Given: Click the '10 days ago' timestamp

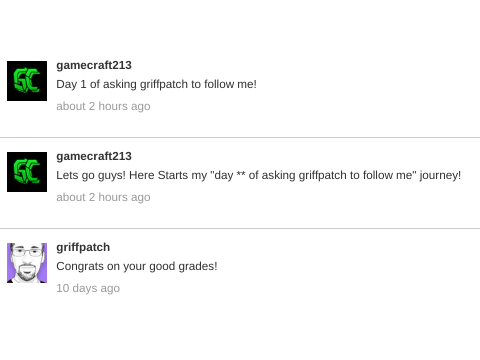Looking at the screenshot, I should (88, 288).
